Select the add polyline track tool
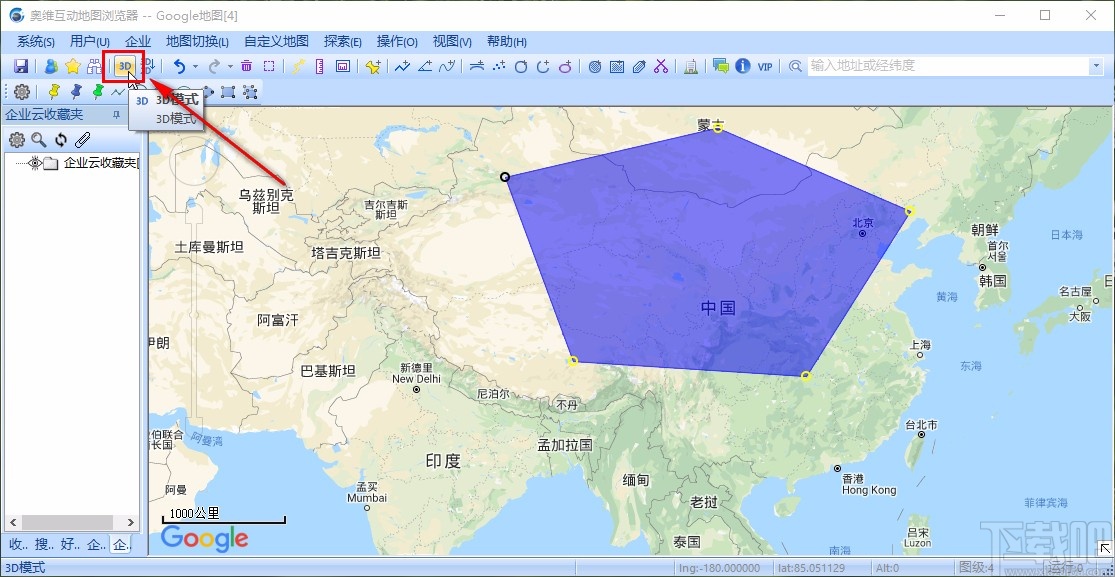The image size is (1115, 577). [x=402, y=66]
